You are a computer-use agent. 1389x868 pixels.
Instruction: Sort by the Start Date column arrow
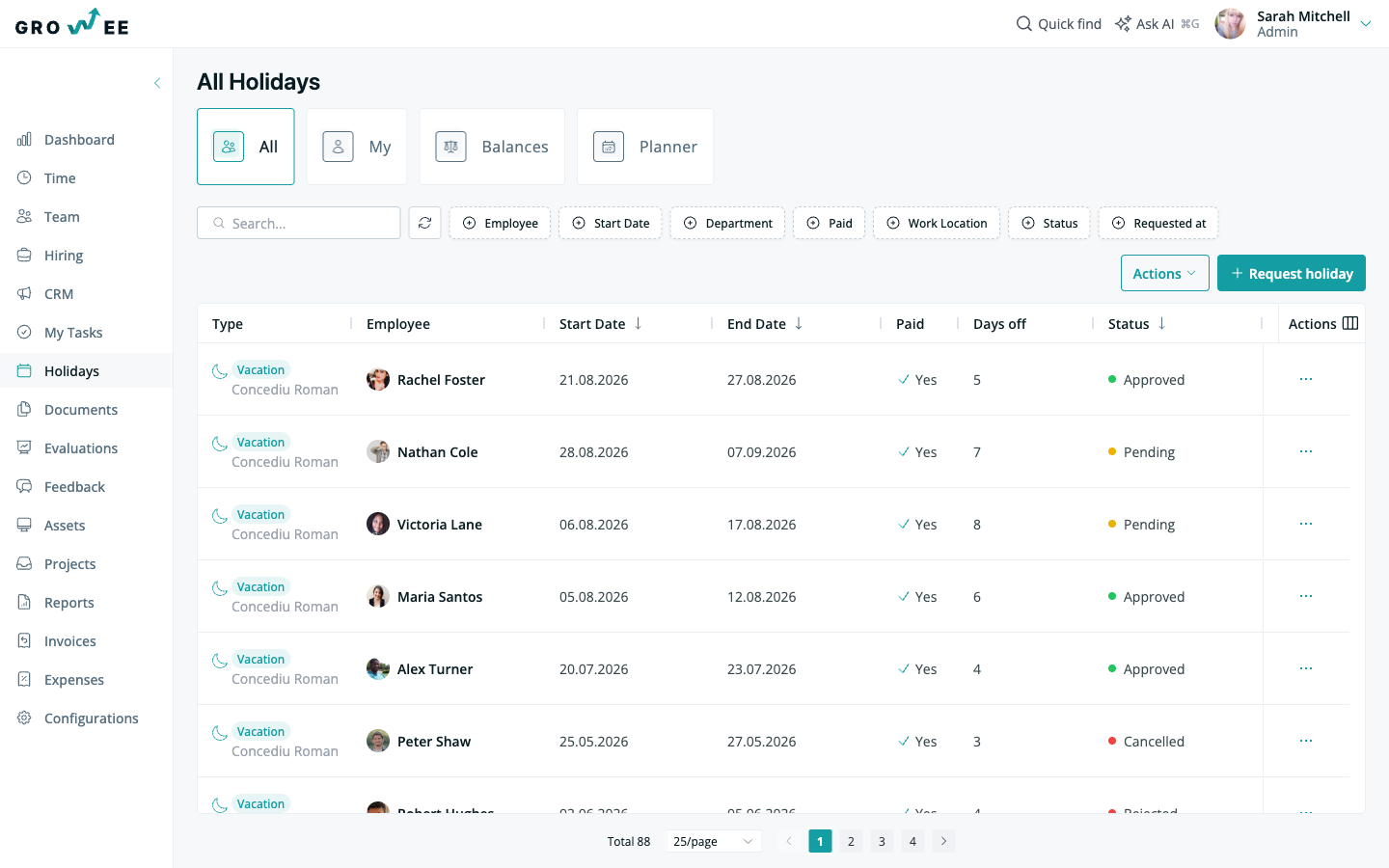638,324
